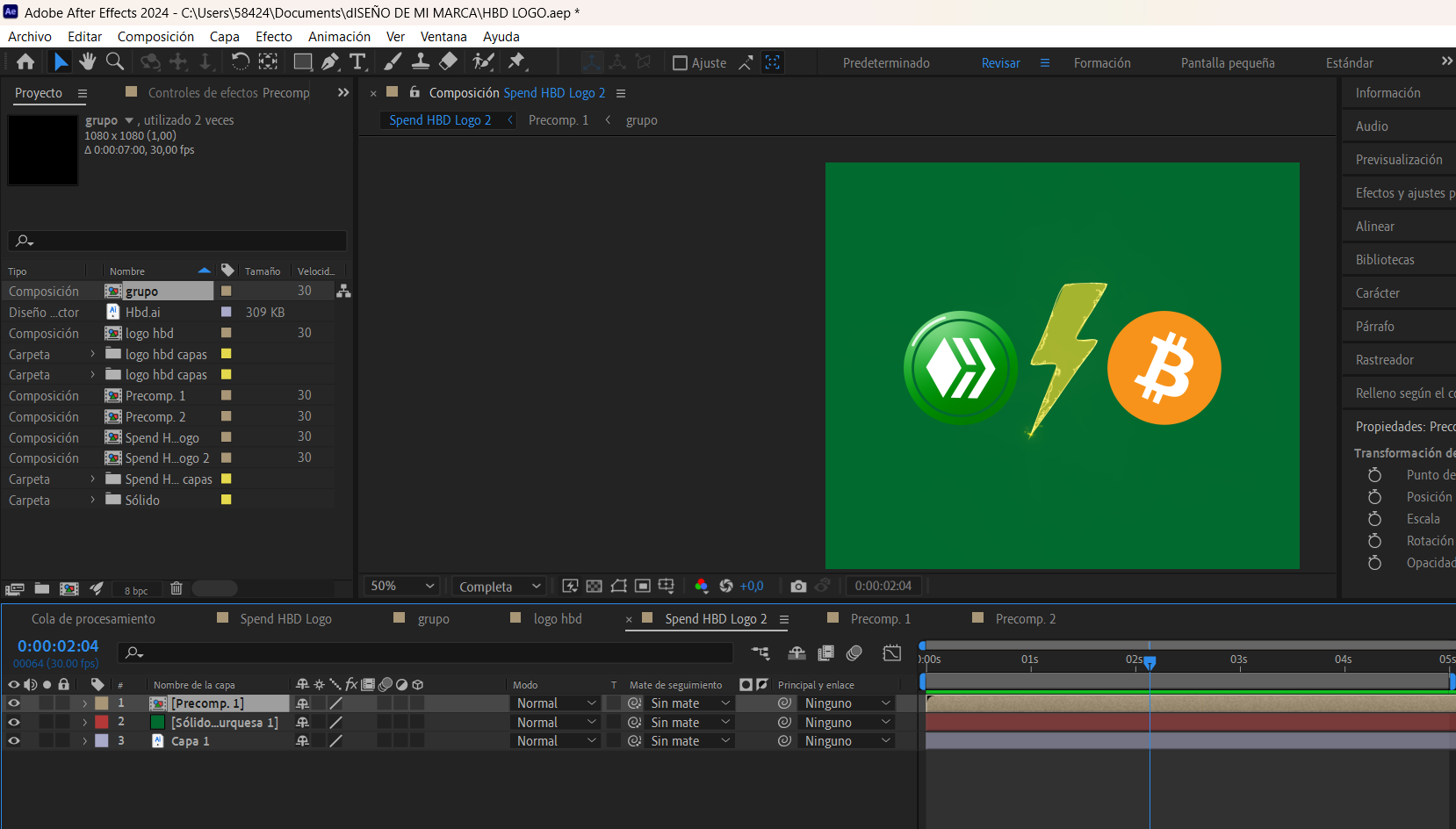
Task: Select the Roto Brush tool
Action: [x=482, y=61]
